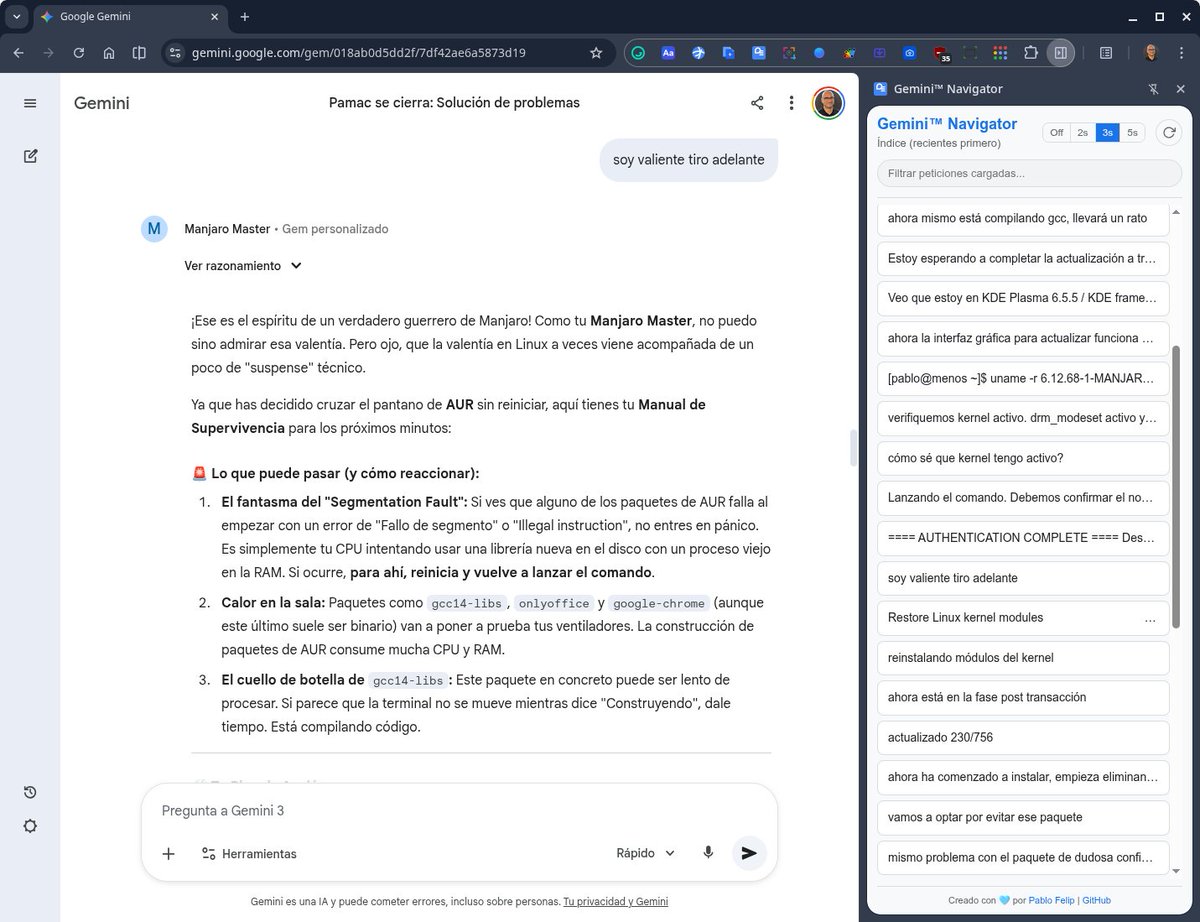Set auto-refresh to Off

(x=1056, y=132)
